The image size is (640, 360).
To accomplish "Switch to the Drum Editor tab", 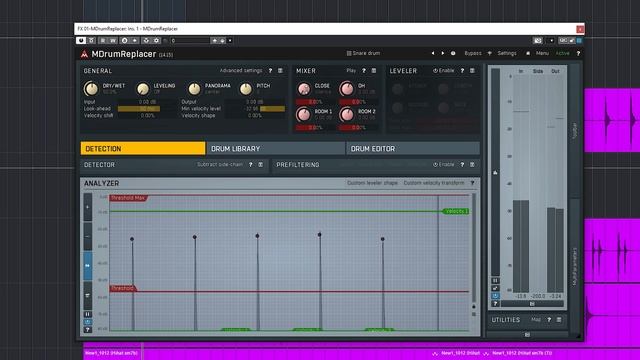I will point(413,149).
